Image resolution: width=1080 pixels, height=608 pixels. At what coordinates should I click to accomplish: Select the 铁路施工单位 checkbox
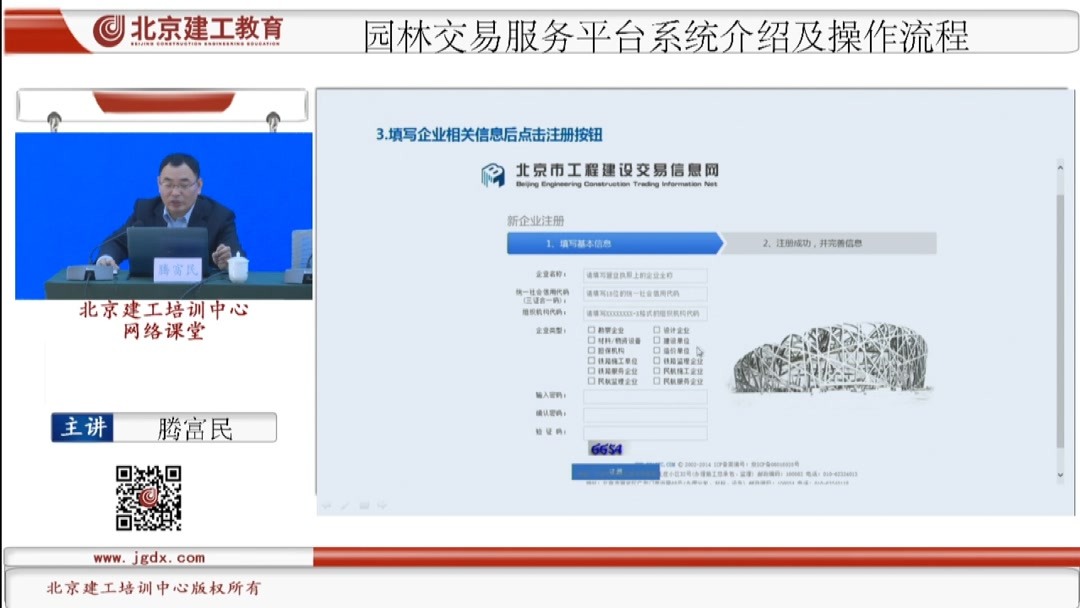(591, 360)
